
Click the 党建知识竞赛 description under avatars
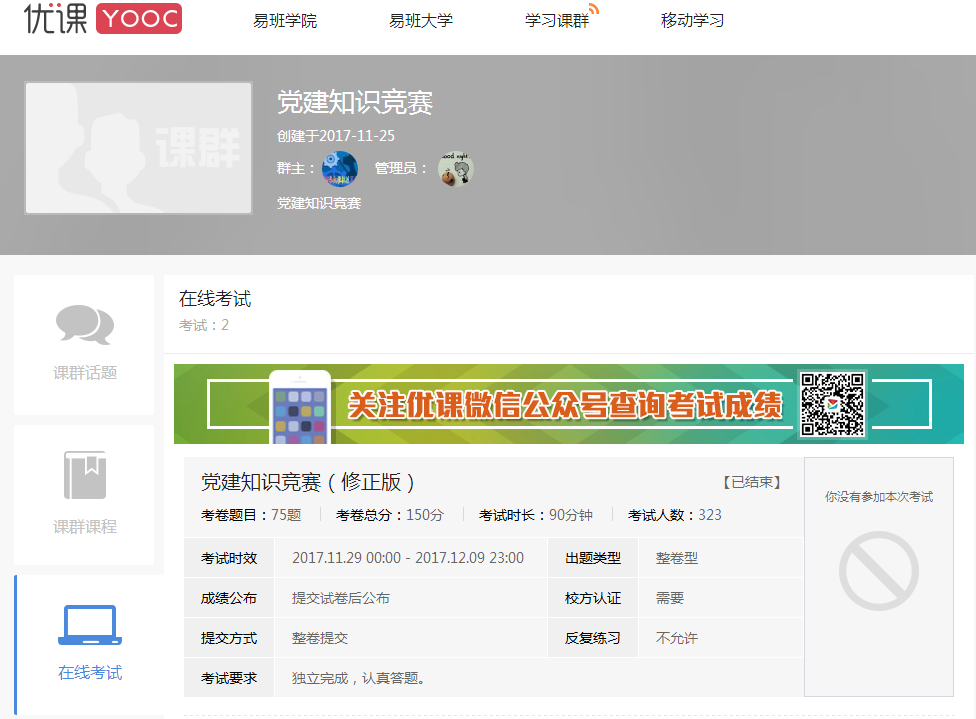[x=319, y=203]
